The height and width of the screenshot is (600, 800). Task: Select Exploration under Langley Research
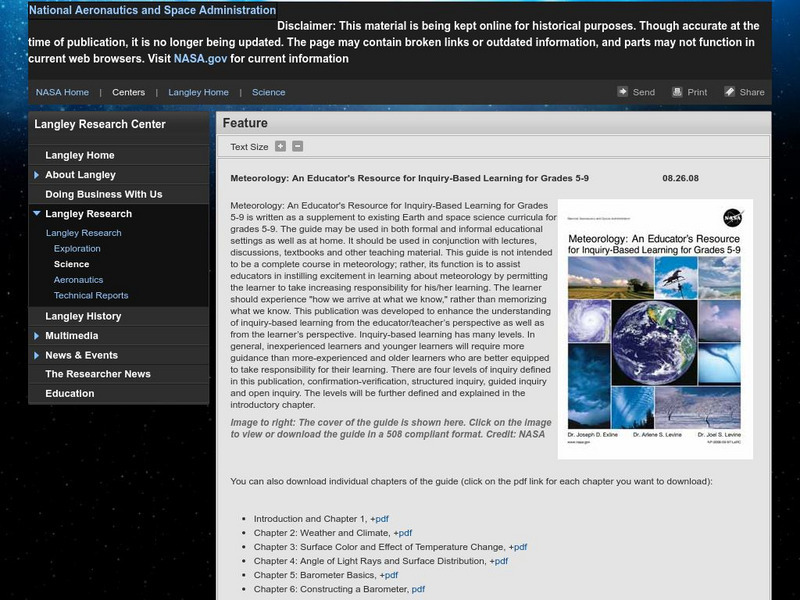pyautogui.click(x=77, y=248)
